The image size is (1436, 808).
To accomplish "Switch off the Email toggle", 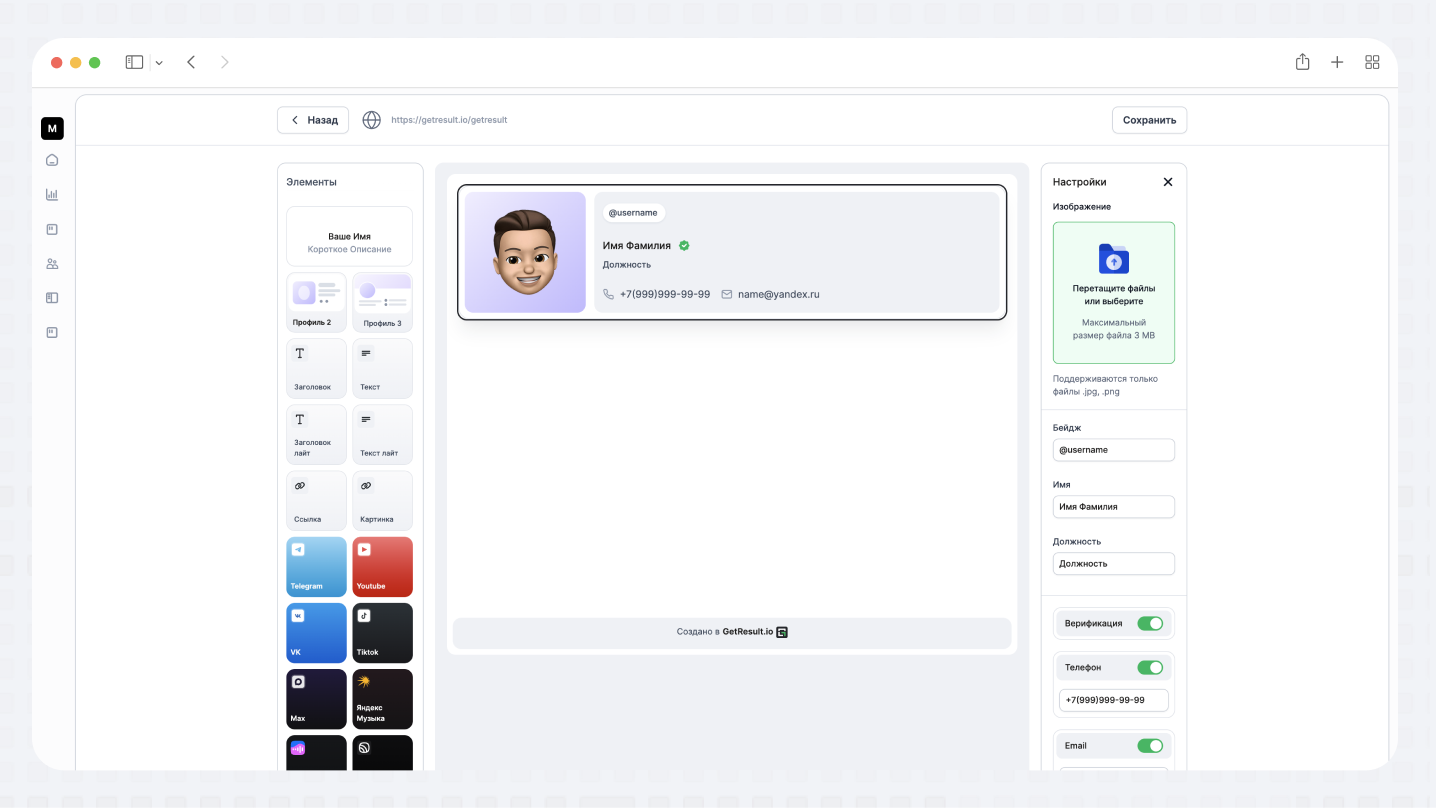I will point(1149,746).
